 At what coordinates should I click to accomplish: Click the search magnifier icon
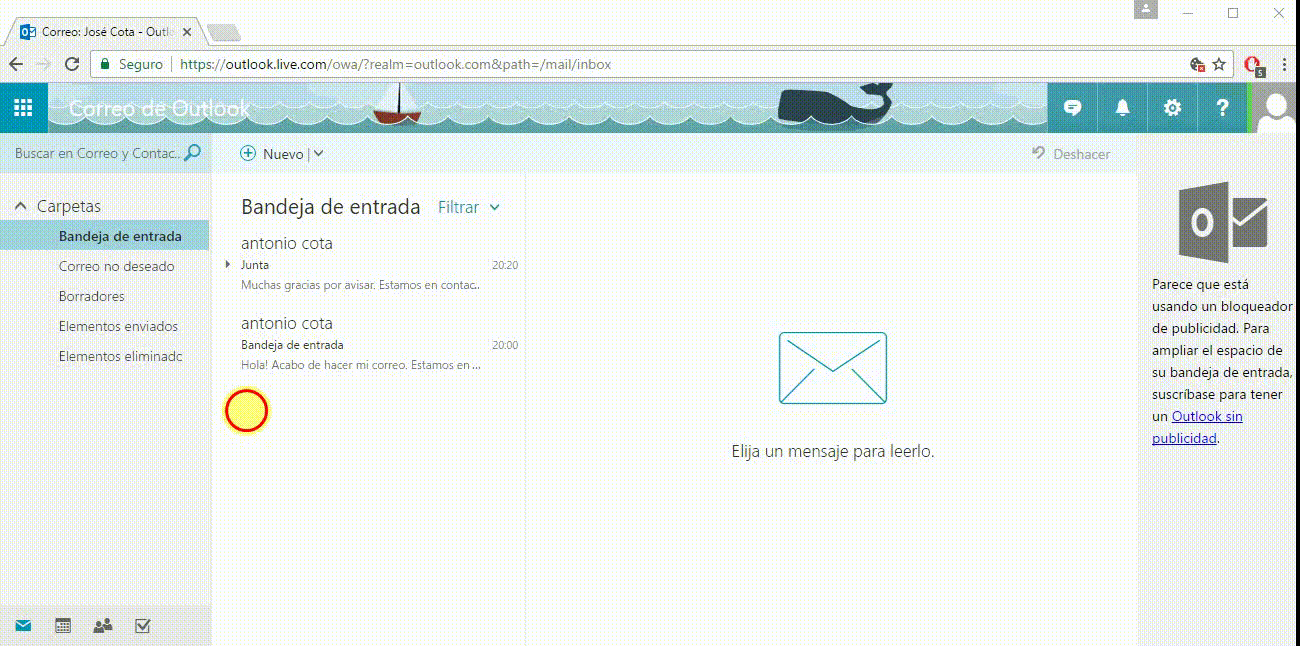(x=193, y=153)
